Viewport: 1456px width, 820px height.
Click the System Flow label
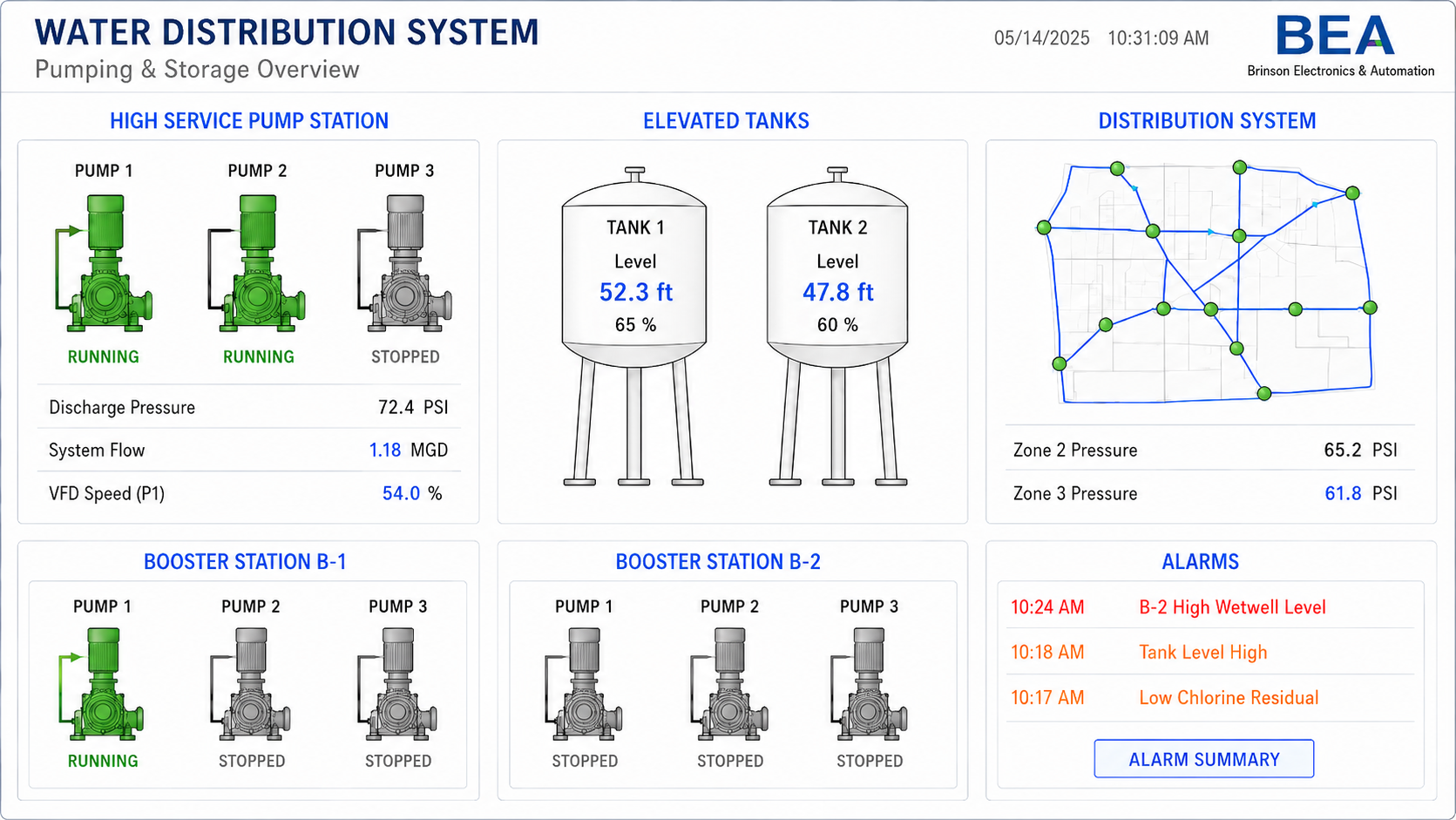(x=97, y=451)
